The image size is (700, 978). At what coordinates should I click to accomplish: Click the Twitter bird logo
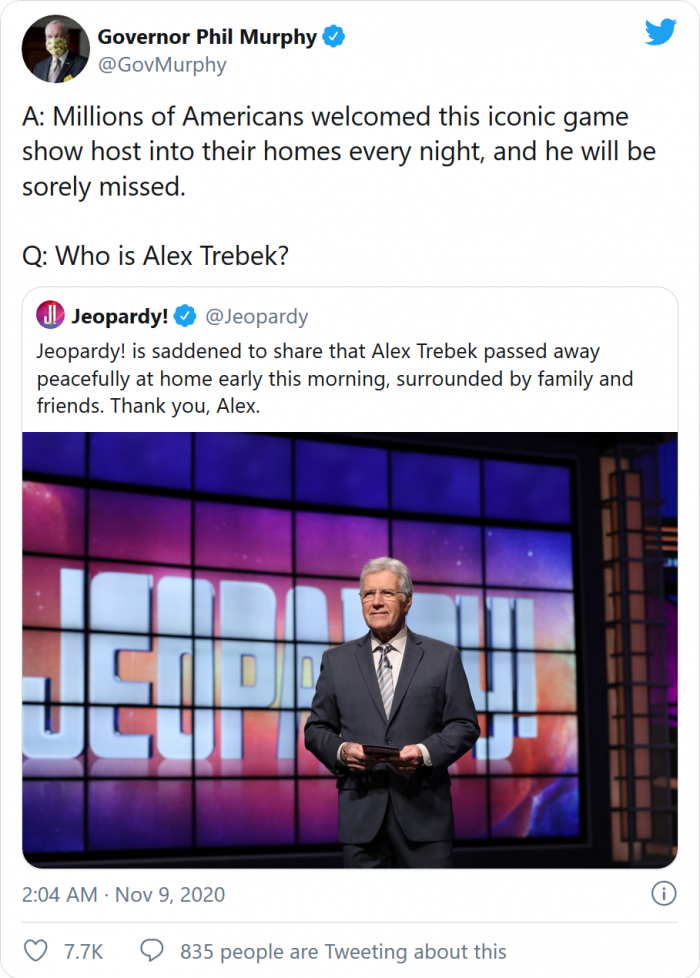(x=660, y=33)
